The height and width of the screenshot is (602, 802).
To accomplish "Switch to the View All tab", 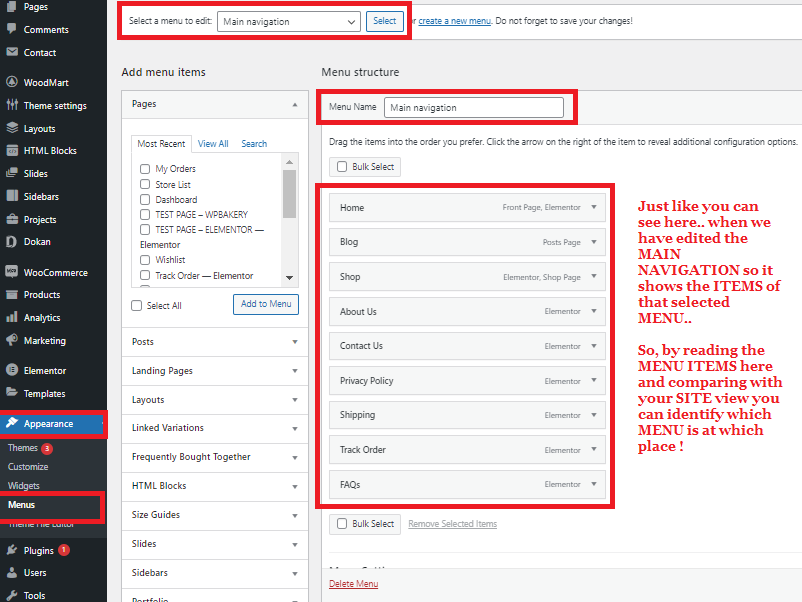I will (x=213, y=144).
